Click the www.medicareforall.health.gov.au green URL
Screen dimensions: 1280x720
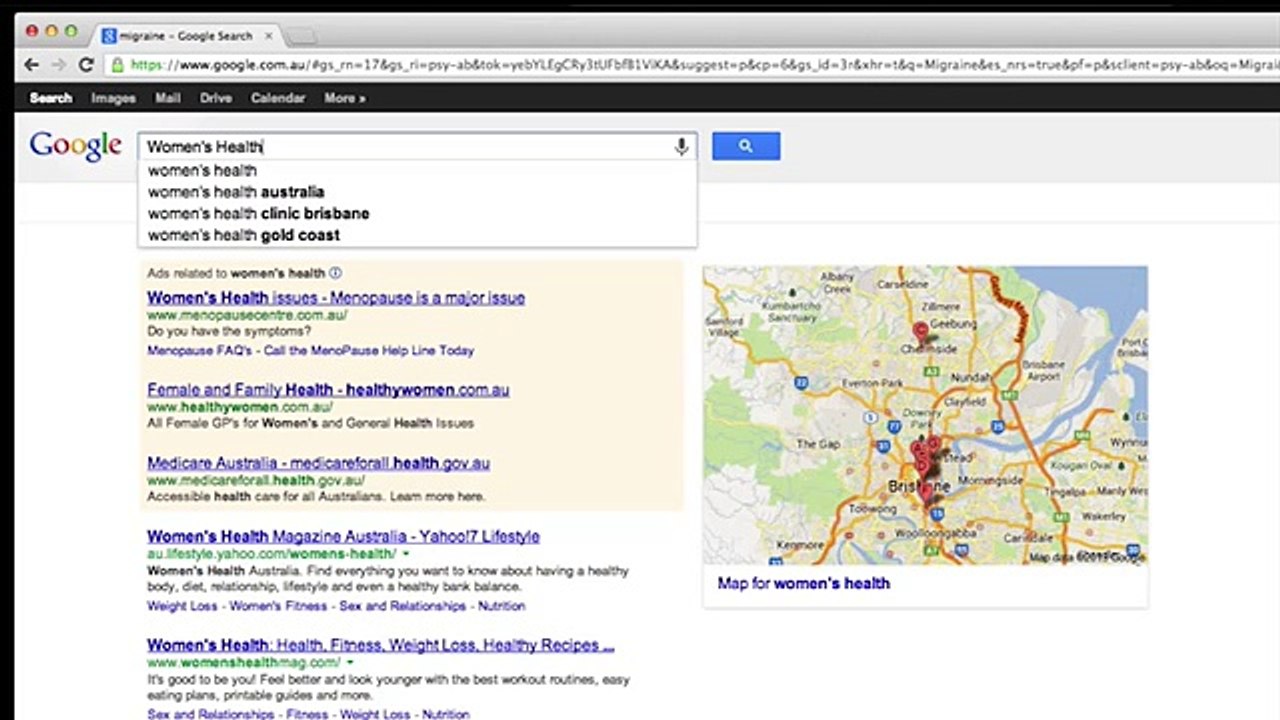point(256,481)
